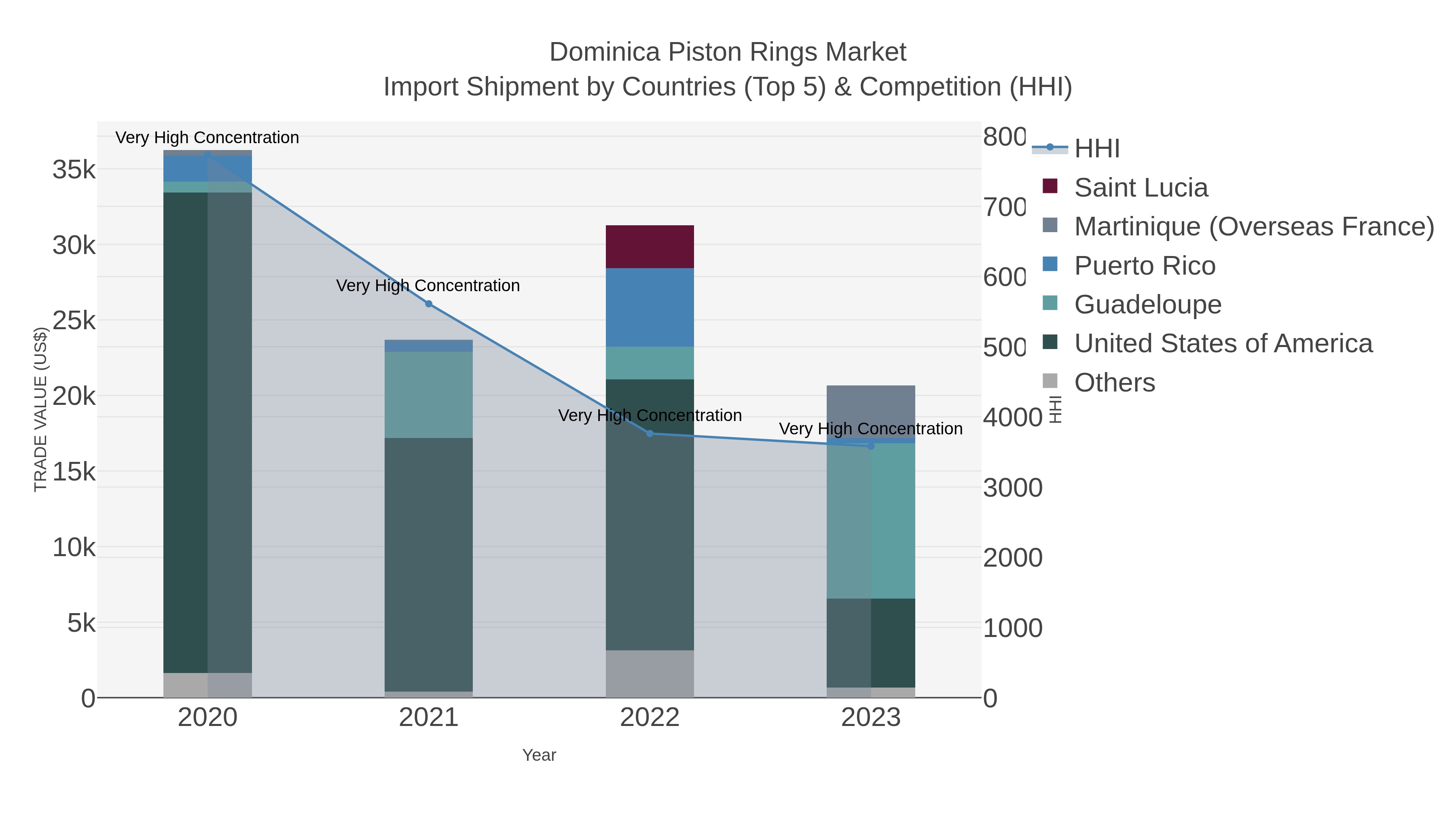Image resolution: width=1456 pixels, height=819 pixels.
Task: Click the Puerto Rico blue legend swatch
Action: (x=1050, y=264)
